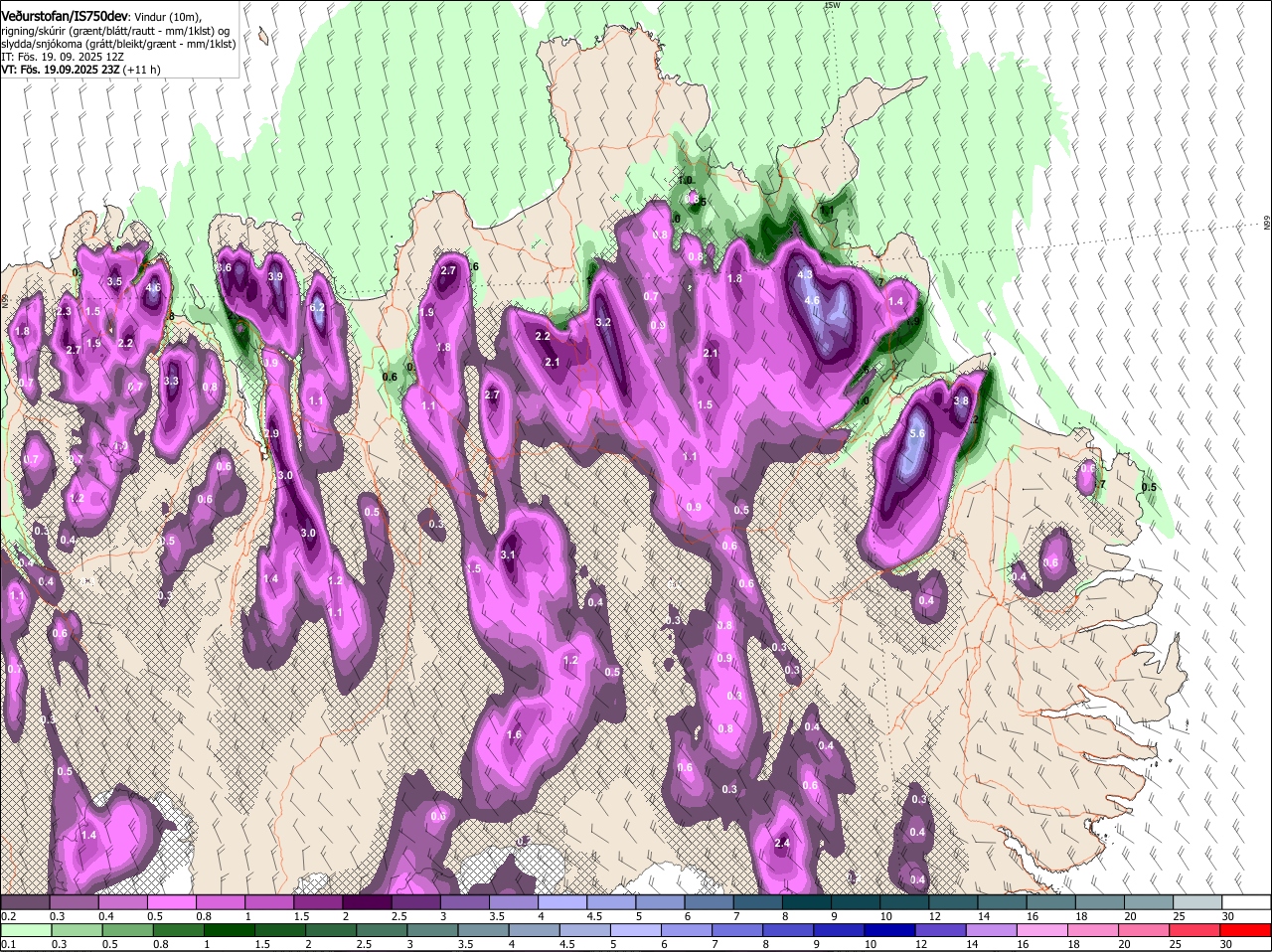Select the deep blue rain swatch between 10 and 12
The image size is (1272, 952).
coord(891,930)
